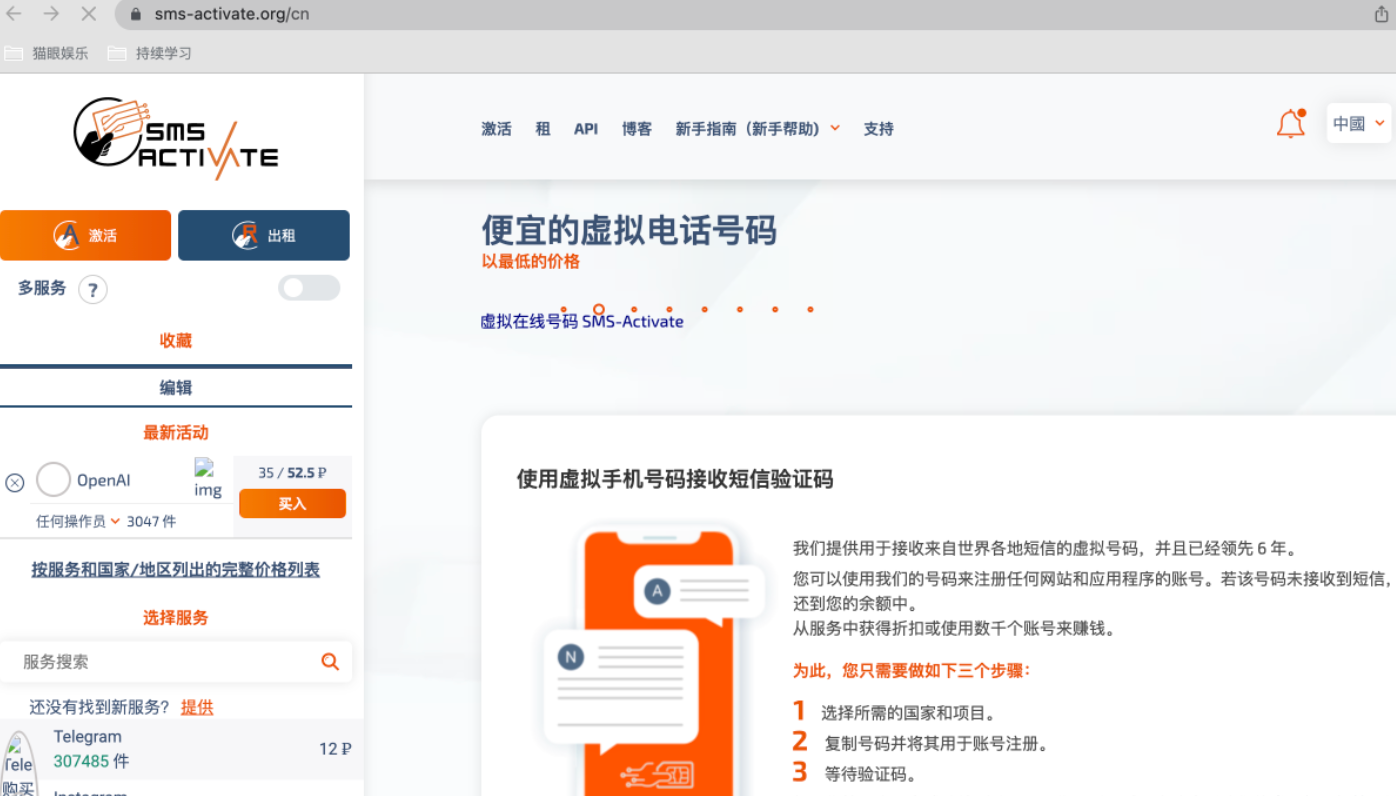Click the 收藏 favorites heading
This screenshot has height=796, width=1396.
coord(176,340)
